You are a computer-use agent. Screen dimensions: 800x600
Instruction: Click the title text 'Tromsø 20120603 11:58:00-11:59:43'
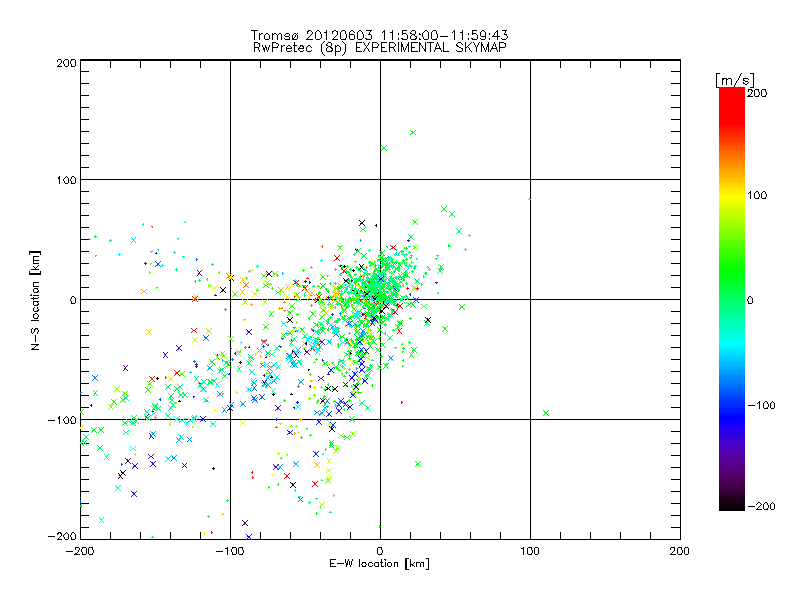tap(379, 35)
